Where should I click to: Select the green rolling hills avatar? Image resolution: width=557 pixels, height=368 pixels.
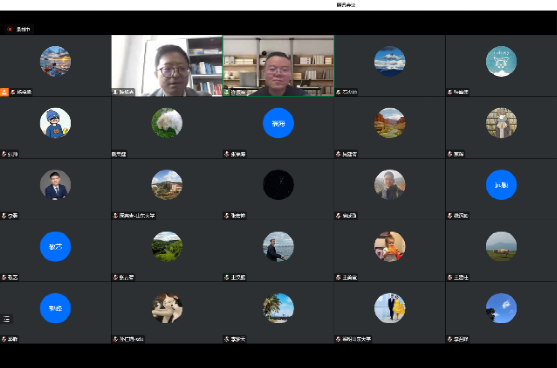(x=167, y=247)
